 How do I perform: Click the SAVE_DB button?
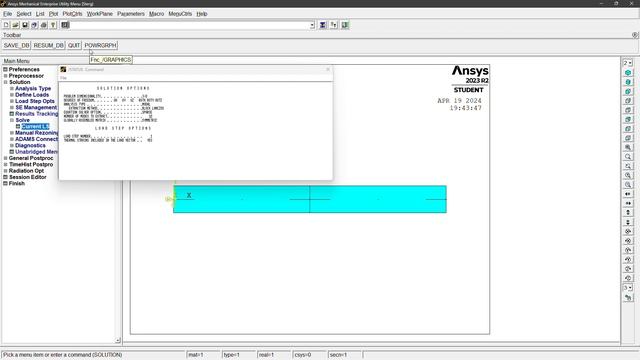click(16, 45)
